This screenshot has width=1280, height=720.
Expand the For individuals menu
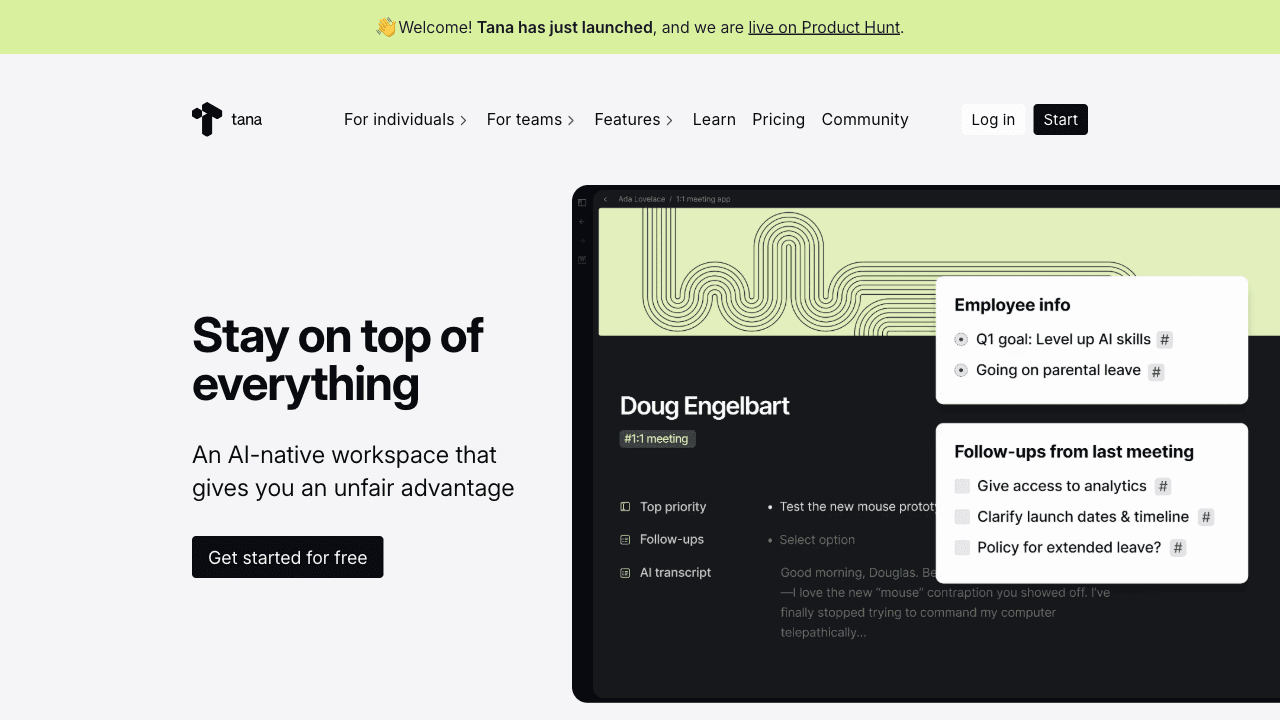pyautogui.click(x=405, y=120)
